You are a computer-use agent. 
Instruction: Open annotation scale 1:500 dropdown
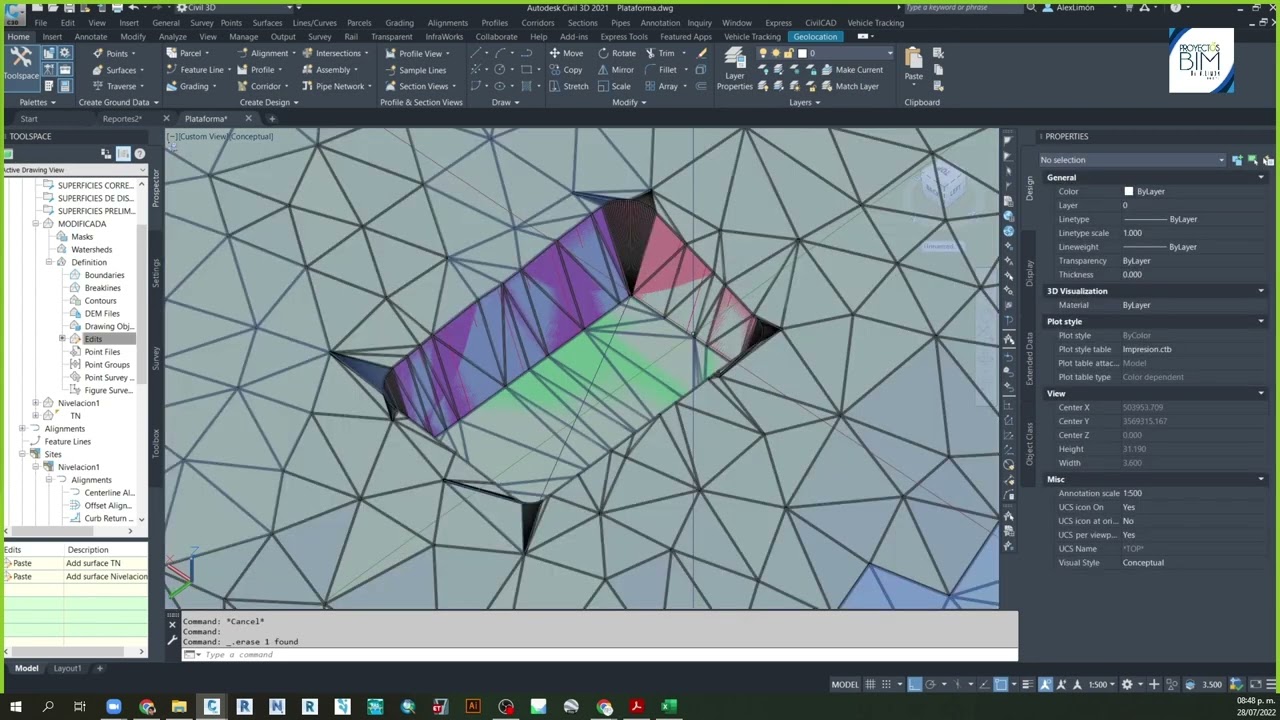click(x=1102, y=684)
